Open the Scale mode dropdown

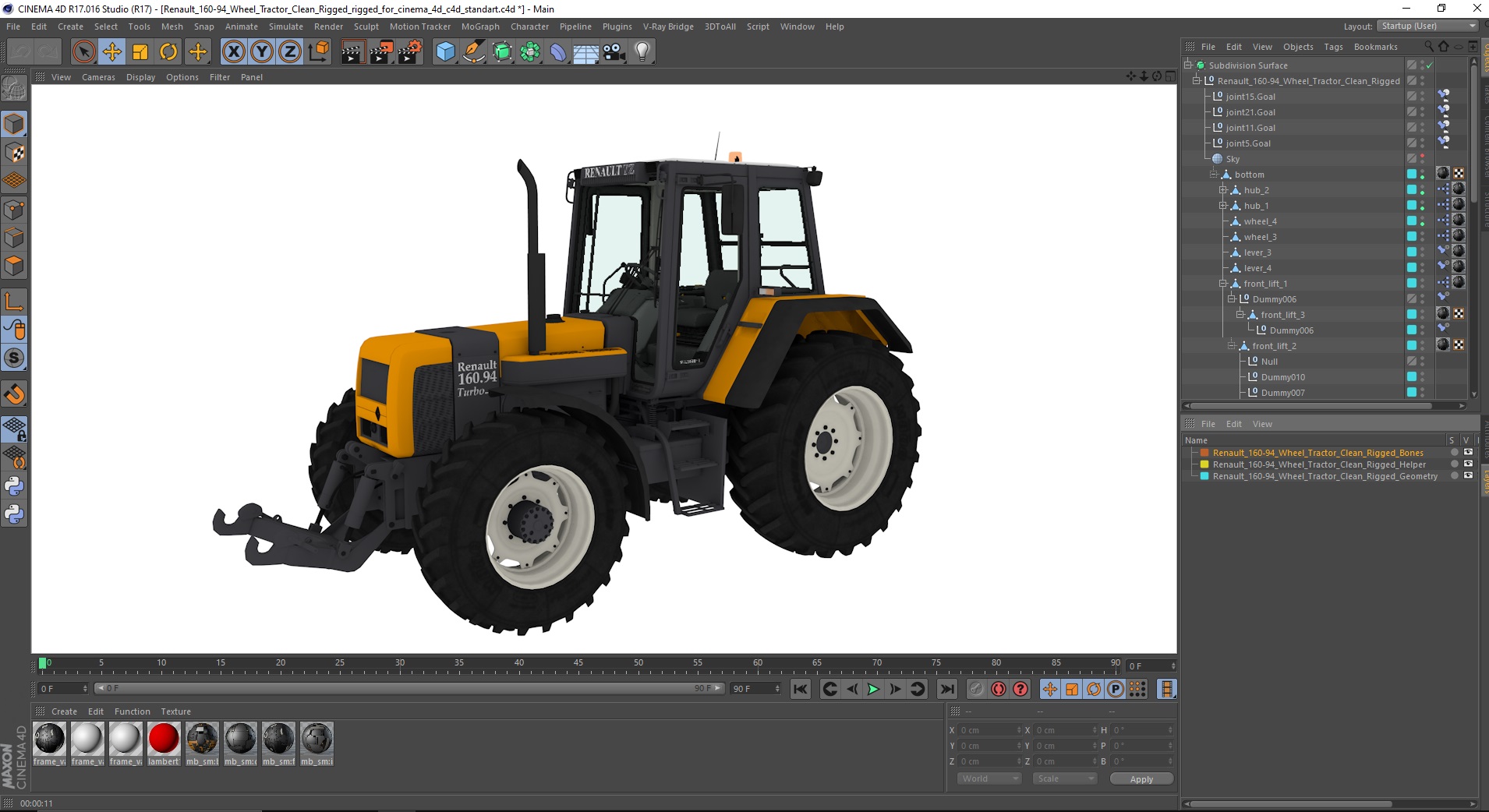click(1065, 778)
